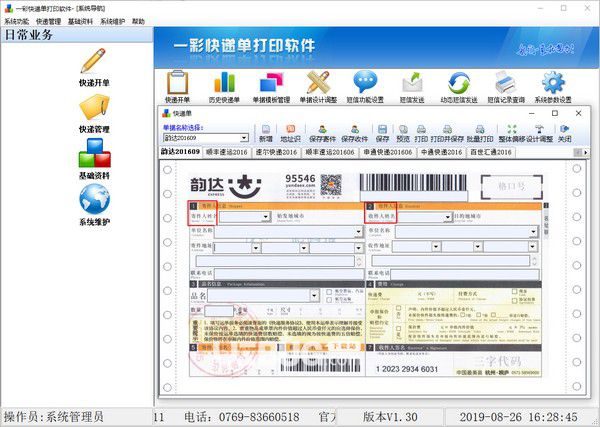
Task: Expand the 品名 item name dropdown
Action: coord(315,295)
